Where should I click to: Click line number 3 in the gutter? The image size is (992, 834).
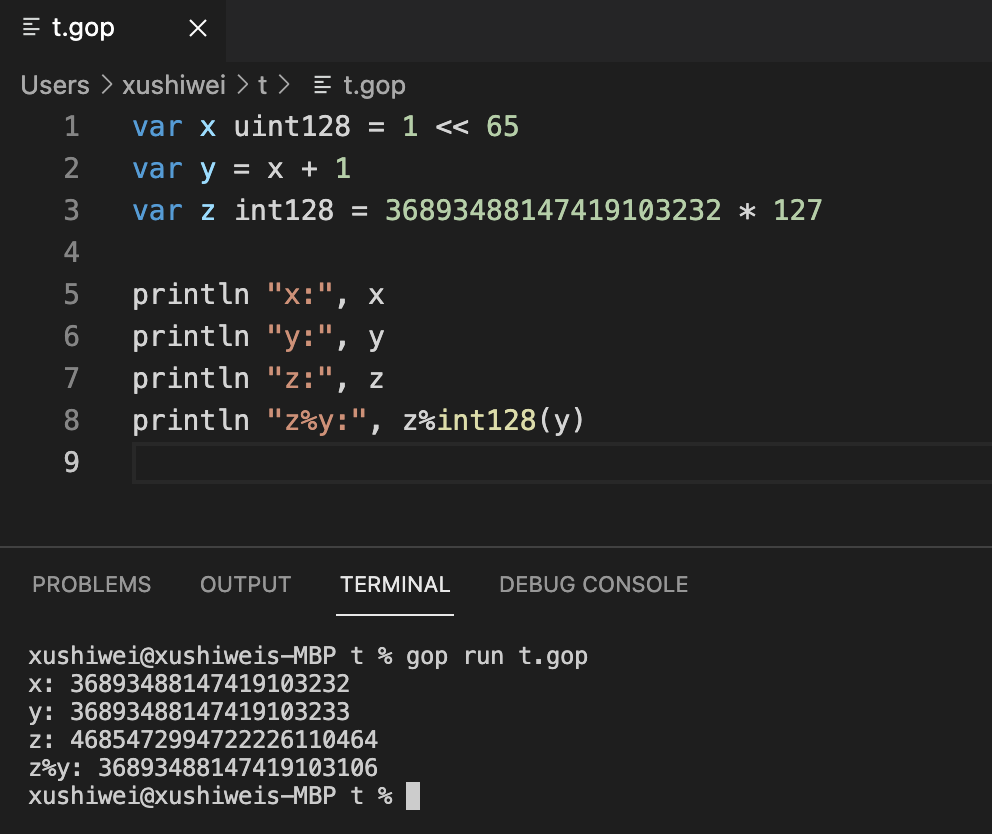point(71,211)
